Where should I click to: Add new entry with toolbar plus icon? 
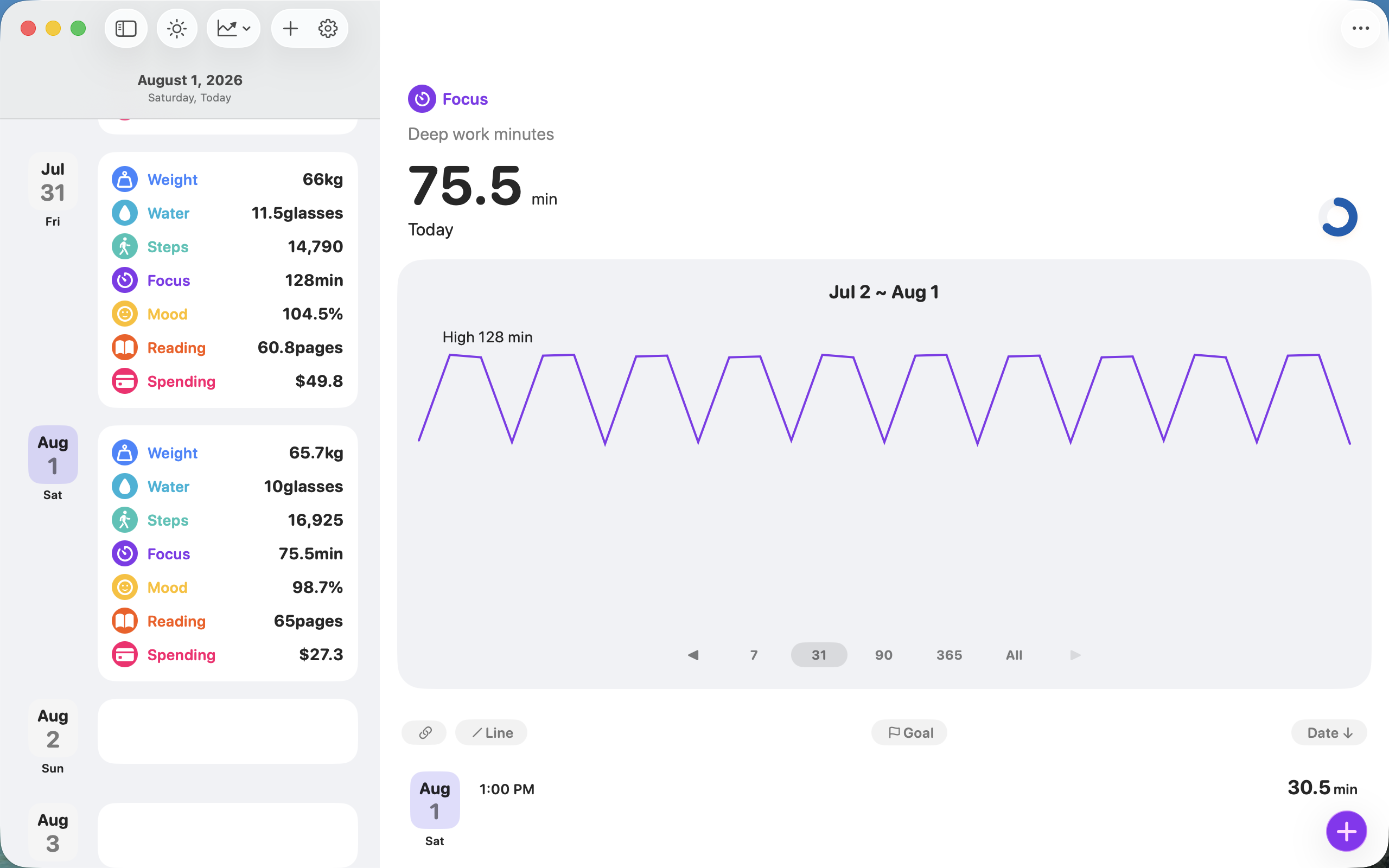[x=290, y=28]
